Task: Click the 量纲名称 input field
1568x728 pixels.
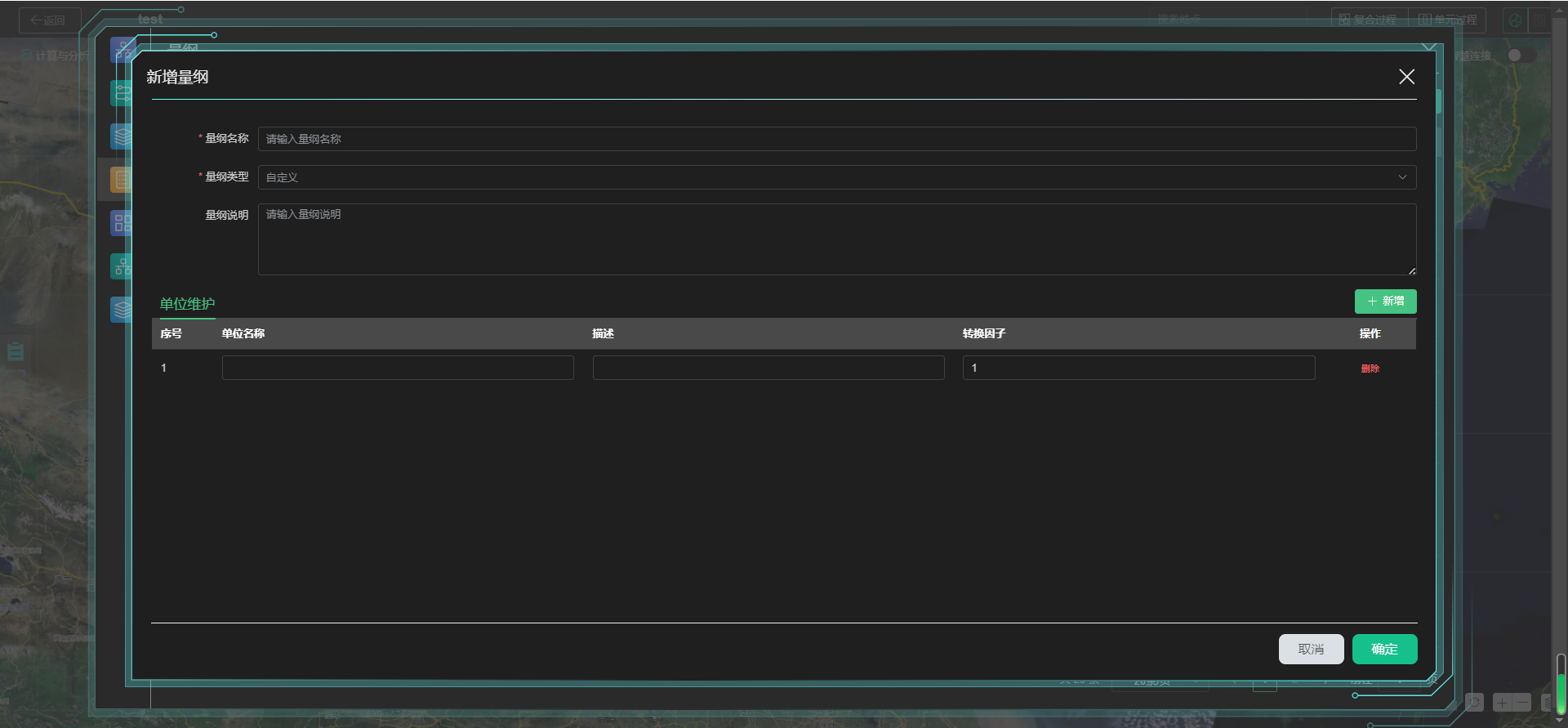Action: point(837,139)
